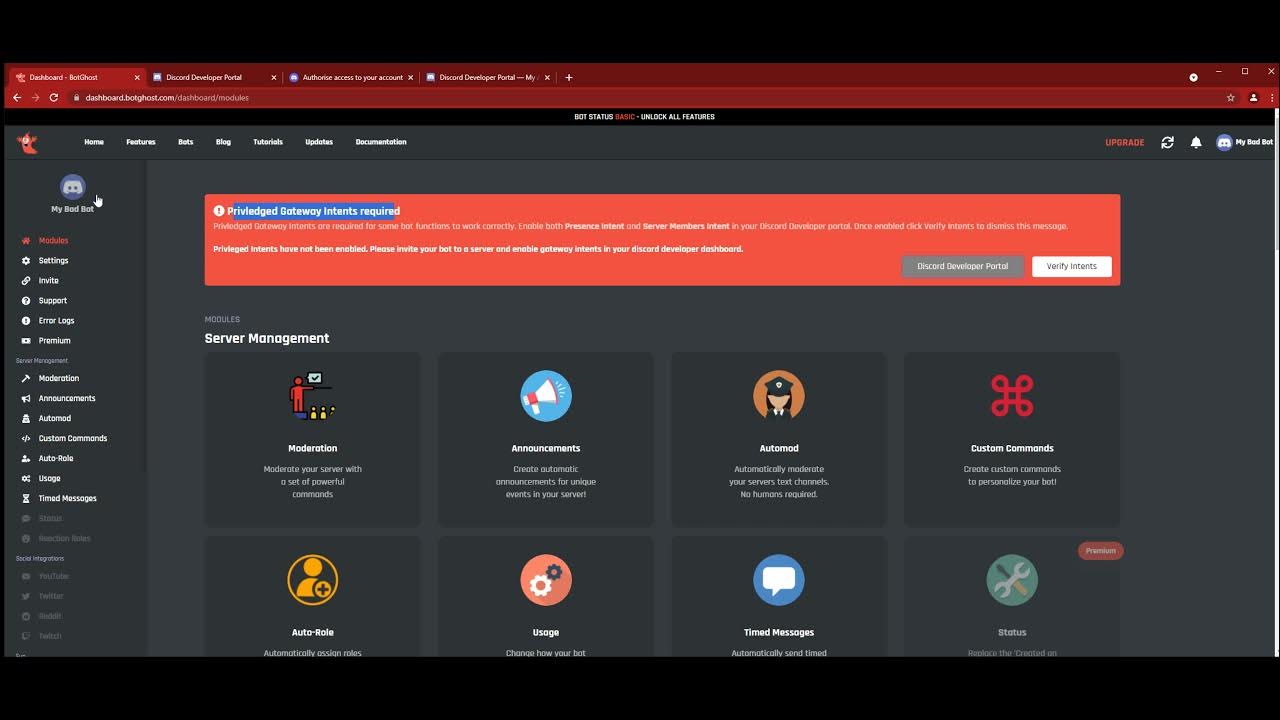The image size is (1280, 720).
Task: Switch to the Discord Developer Portal — My tab
Action: point(487,77)
